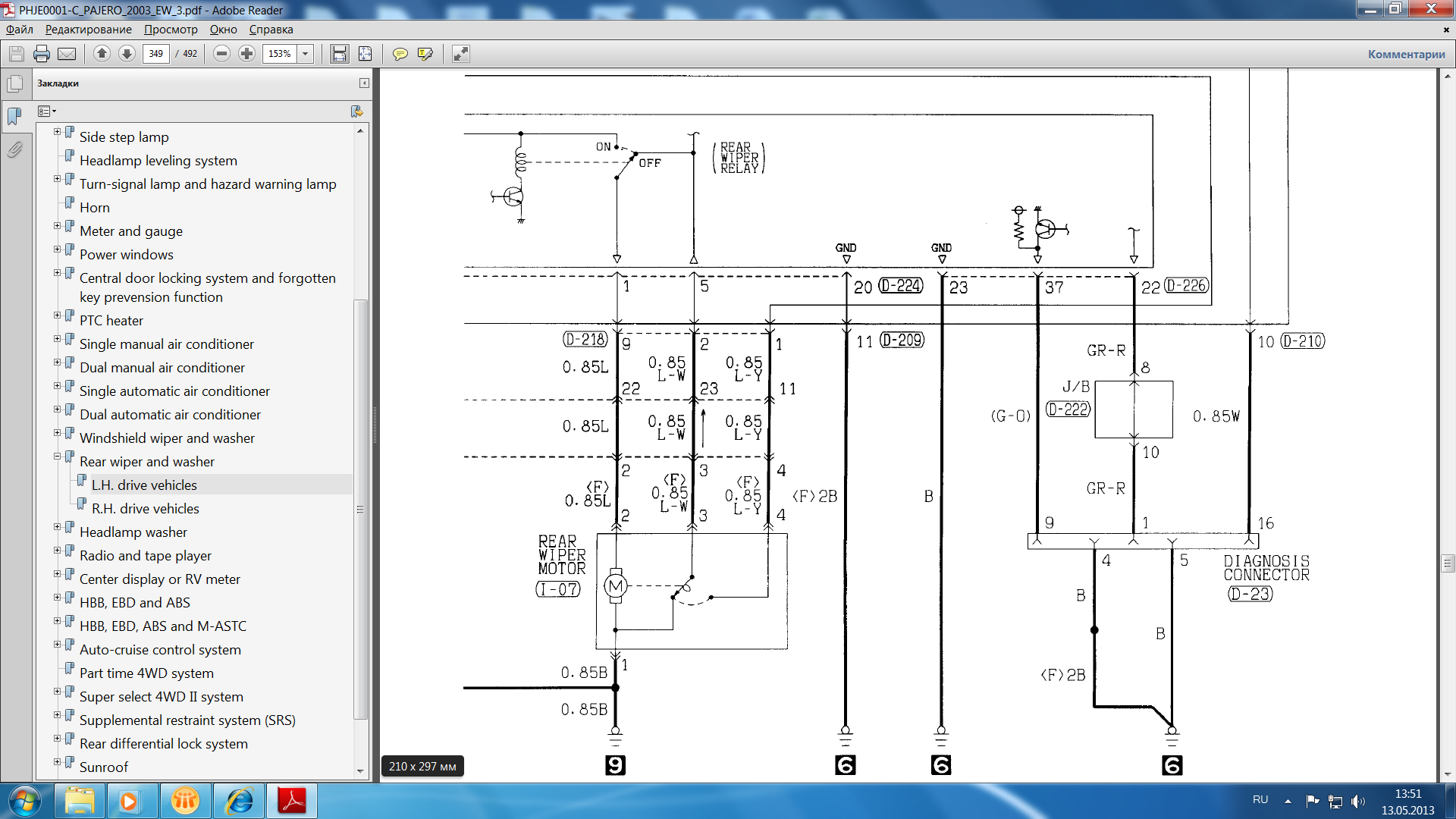Open R.H. drive vehicles bookmark
1456x819 pixels.
click(146, 508)
